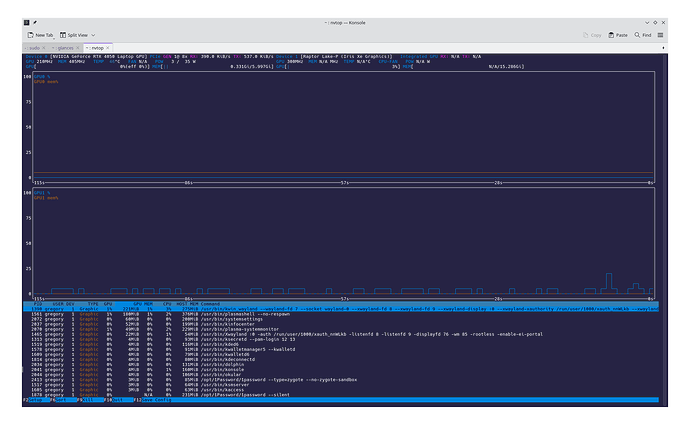The width and height of the screenshot is (690, 432).
Task: Select the kinfocenter process row
Action: (x=341, y=324)
